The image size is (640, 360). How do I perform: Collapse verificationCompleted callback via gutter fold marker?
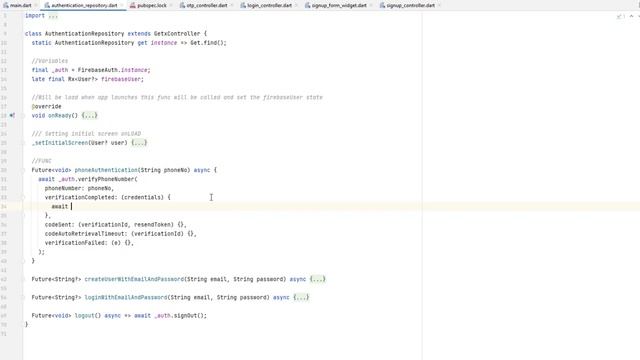coord(23,197)
